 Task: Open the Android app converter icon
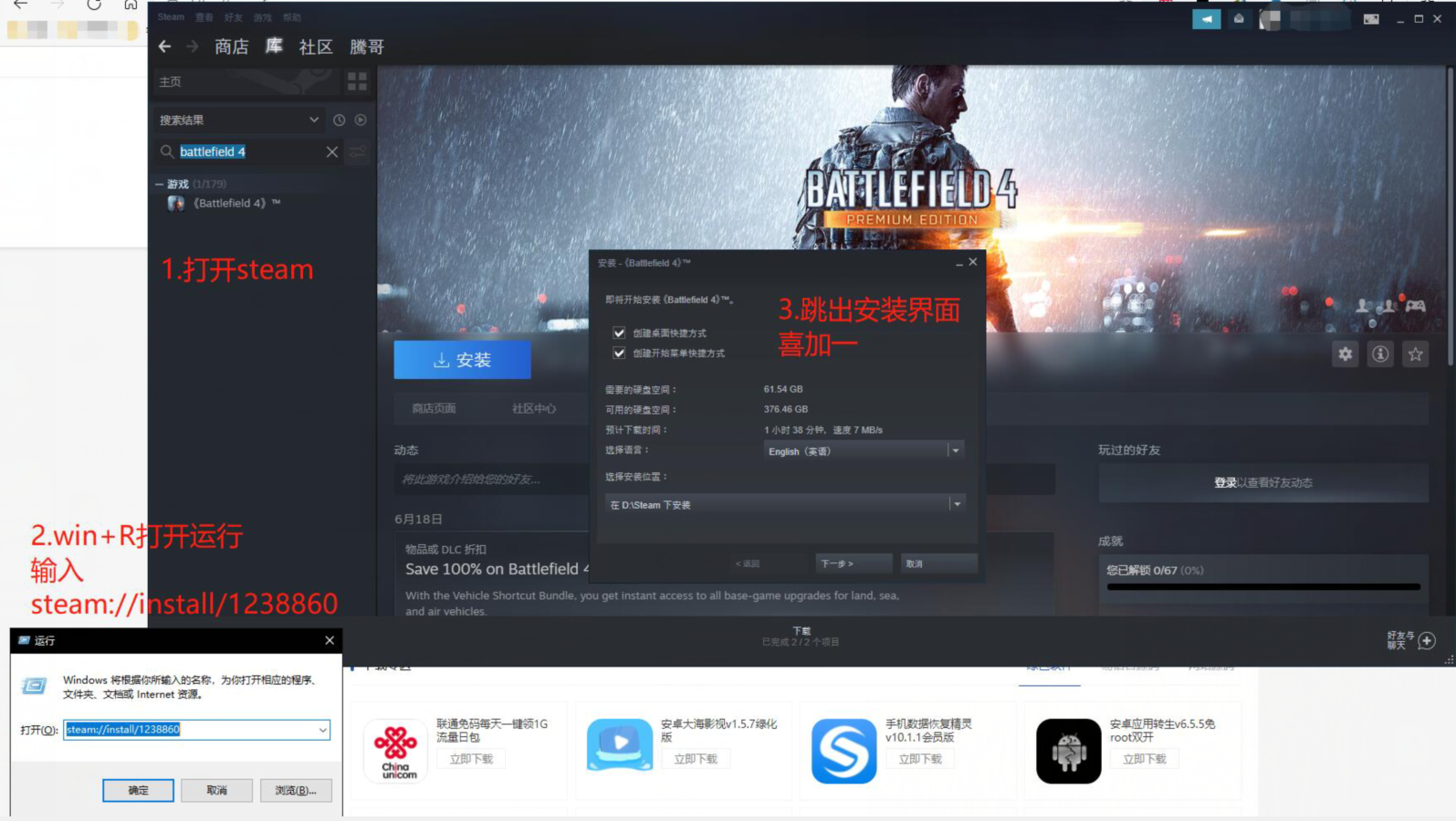click(x=1069, y=751)
